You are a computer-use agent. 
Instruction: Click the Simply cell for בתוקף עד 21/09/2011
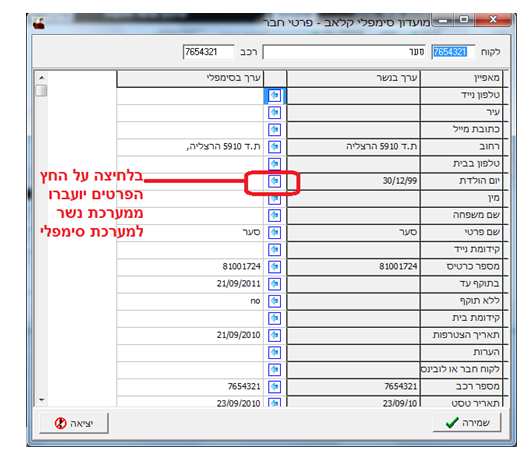pos(190,284)
